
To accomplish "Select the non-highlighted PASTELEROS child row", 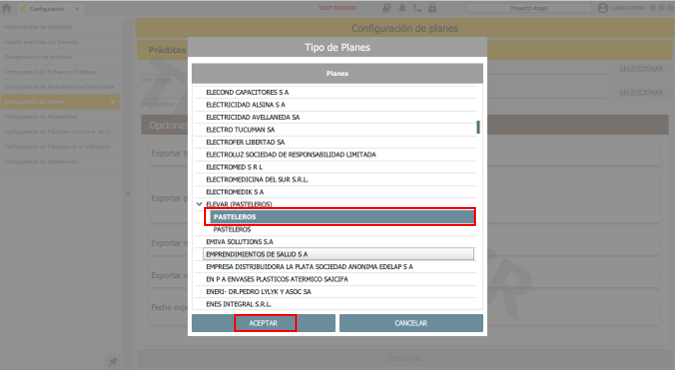I will [x=344, y=229].
